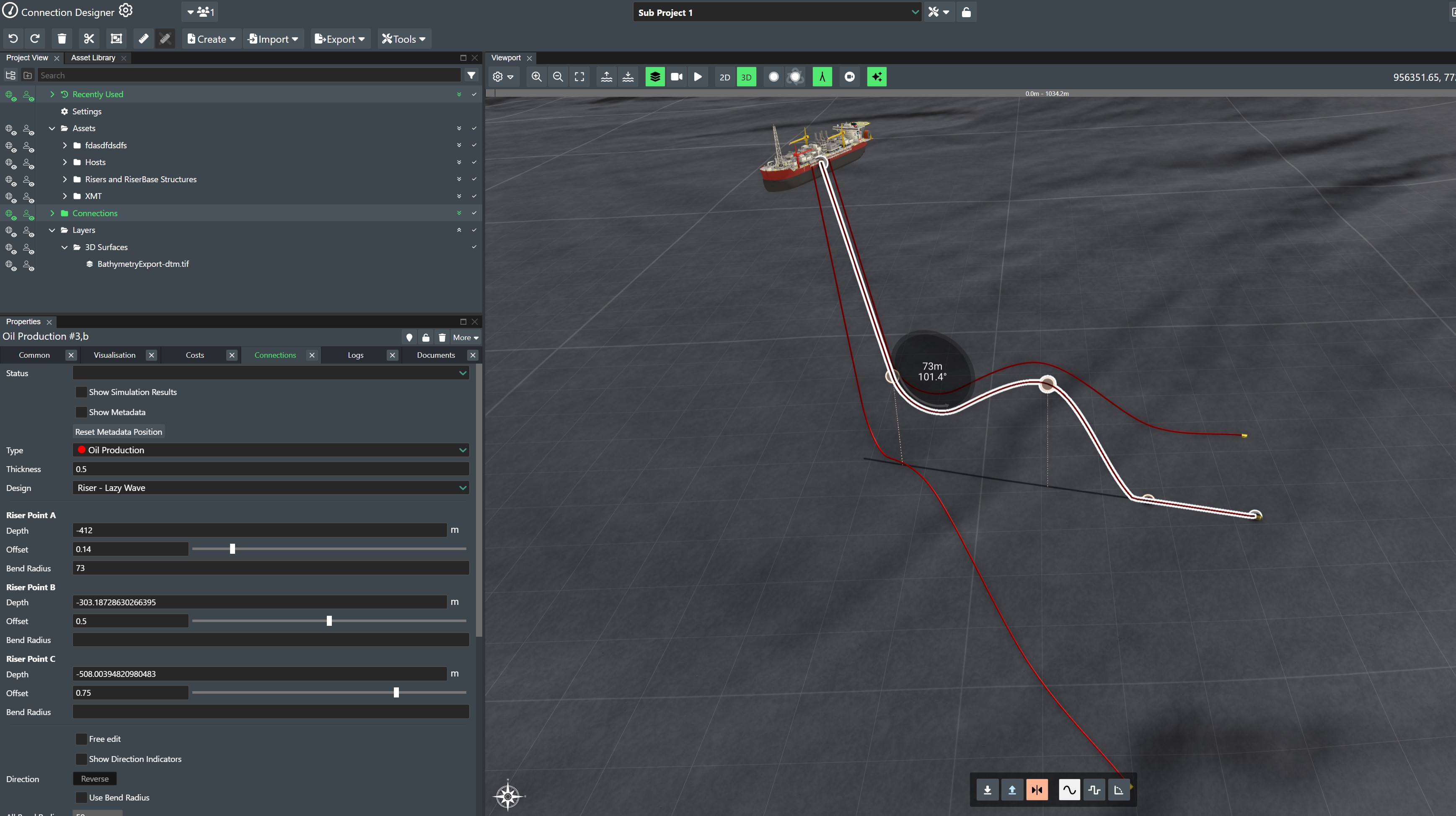
Task: Collapse the Assets folder
Action: pyautogui.click(x=52, y=128)
